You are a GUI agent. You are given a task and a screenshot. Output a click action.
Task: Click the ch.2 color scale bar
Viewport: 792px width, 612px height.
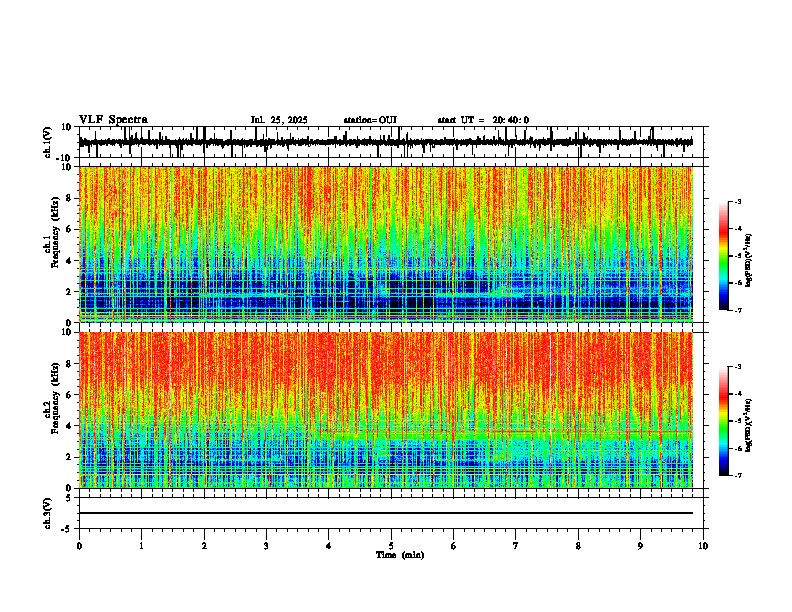[x=724, y=421]
